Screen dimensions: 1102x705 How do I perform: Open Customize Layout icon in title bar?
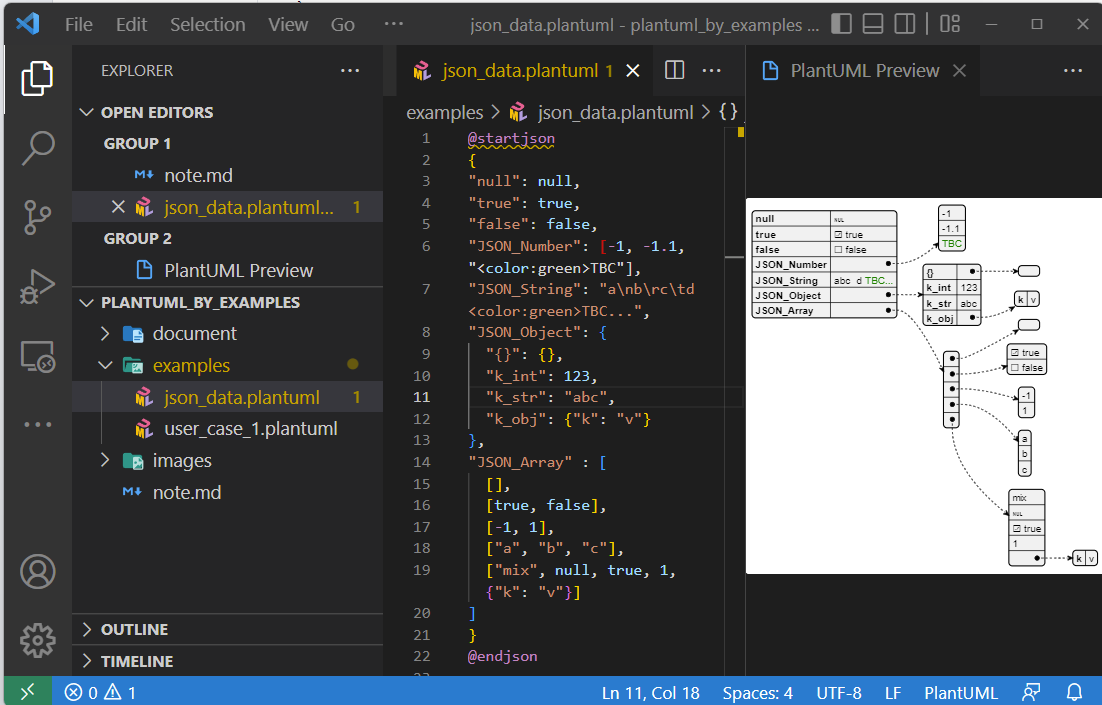[x=949, y=24]
